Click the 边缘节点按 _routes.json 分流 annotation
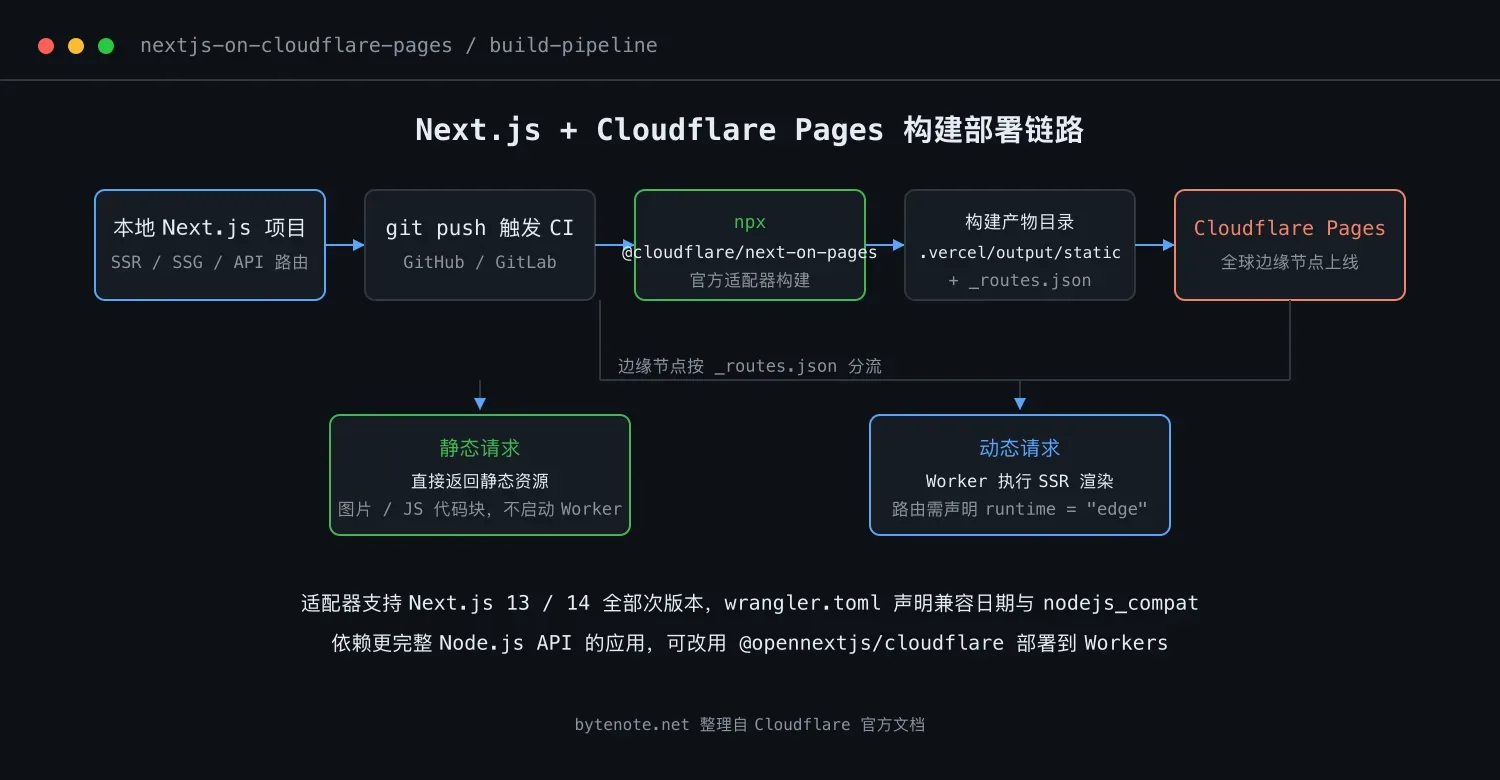Image resolution: width=1500 pixels, height=780 pixels. 750,366
